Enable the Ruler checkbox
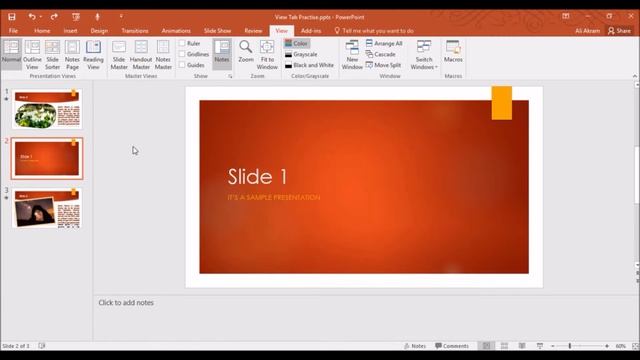The height and width of the screenshot is (360, 640). (182, 43)
